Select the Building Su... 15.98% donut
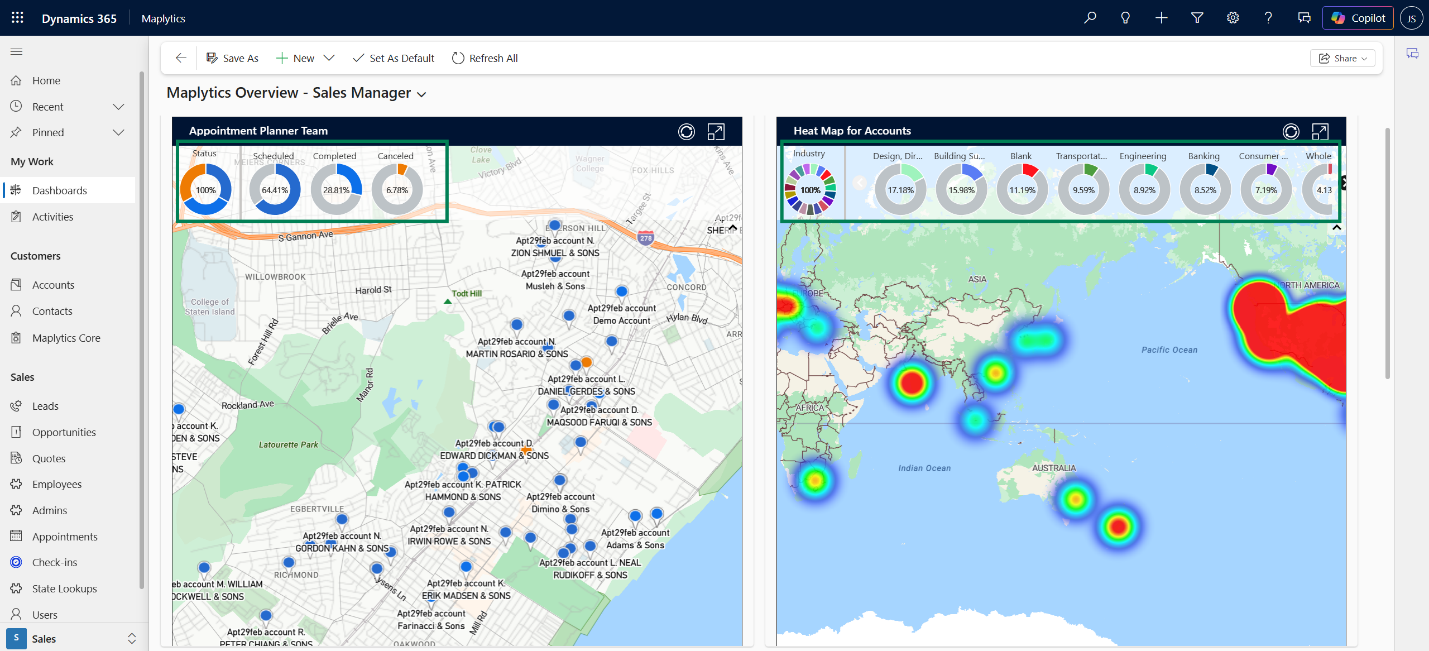The height and width of the screenshot is (651, 1429). point(961,189)
